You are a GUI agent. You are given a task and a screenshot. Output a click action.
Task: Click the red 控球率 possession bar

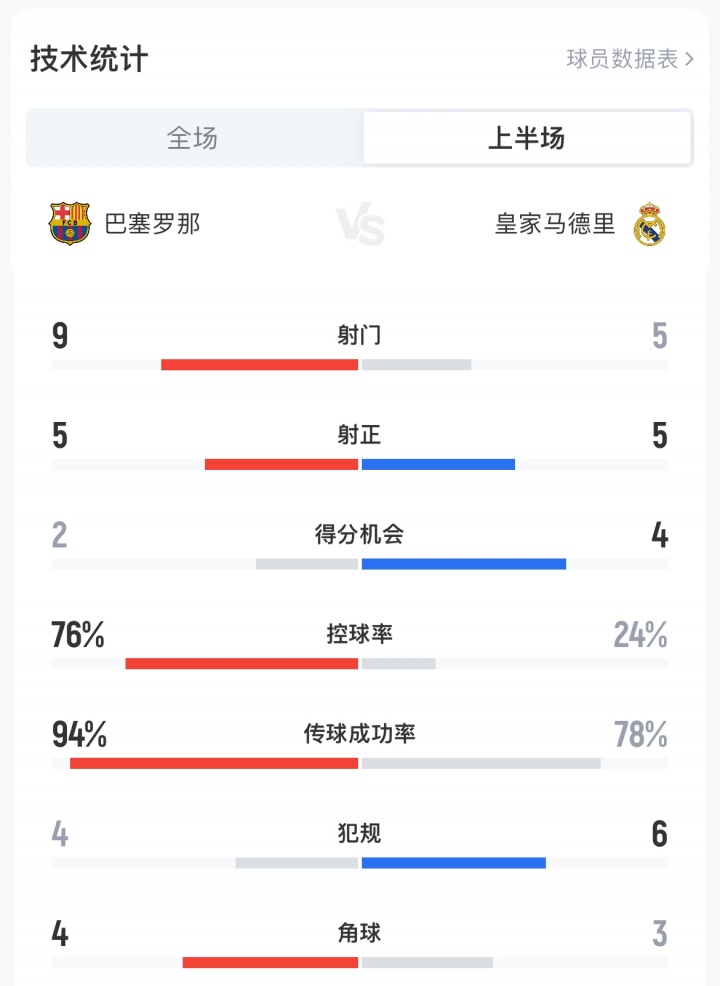tap(241, 663)
